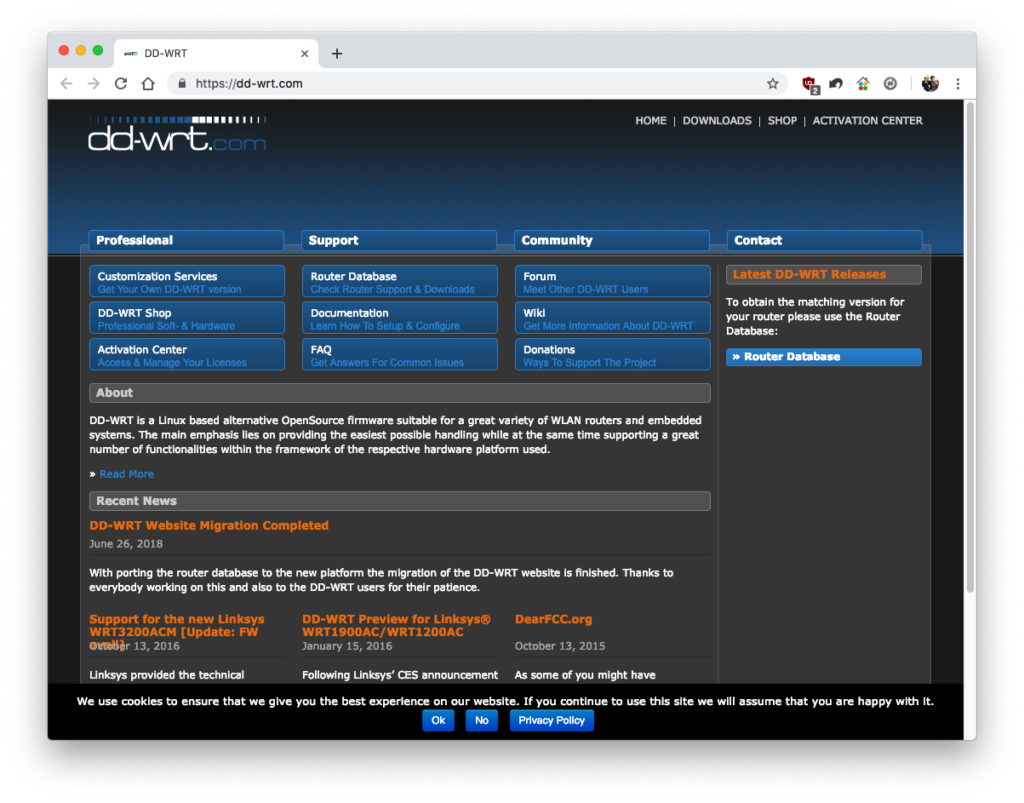The width and height of the screenshot is (1024, 803).
Task: Open the DD-WRT Shop tile
Action: tap(187, 318)
